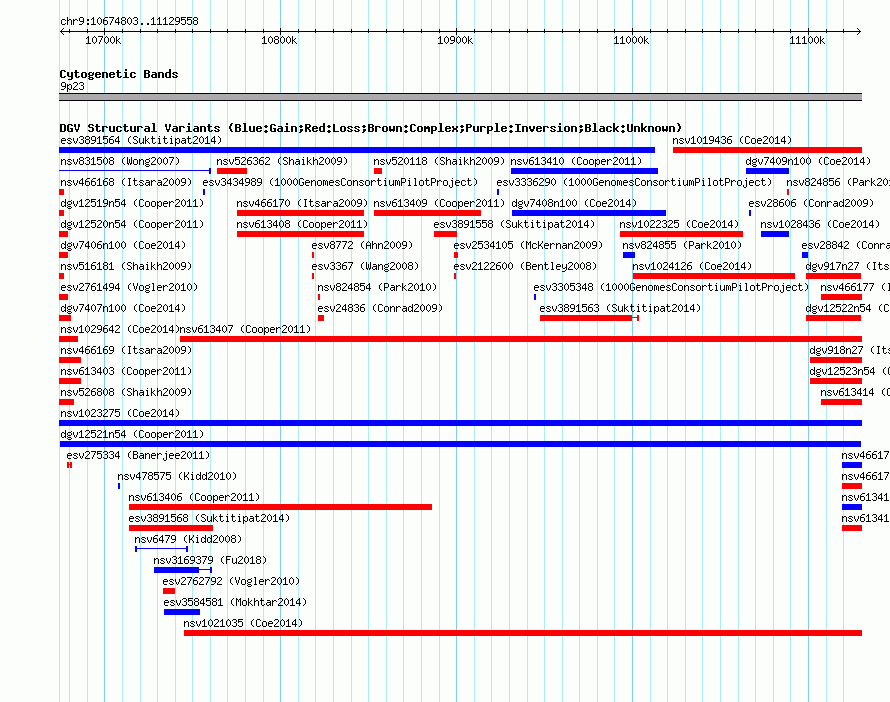
Task: Select the nsv613403 (Cooper2011) label
Action: [126, 371]
